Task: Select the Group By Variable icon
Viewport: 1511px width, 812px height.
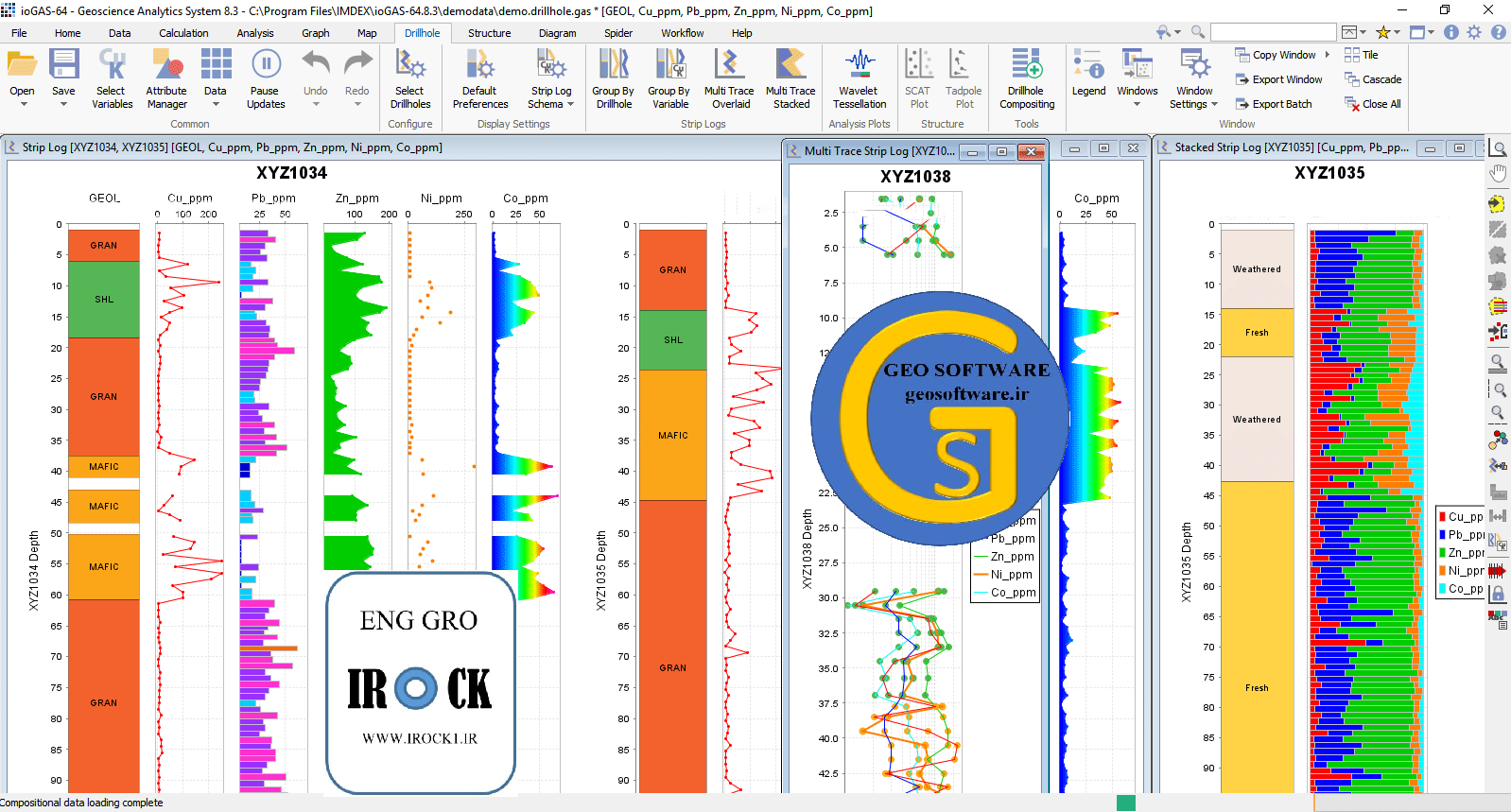Action: [669, 78]
